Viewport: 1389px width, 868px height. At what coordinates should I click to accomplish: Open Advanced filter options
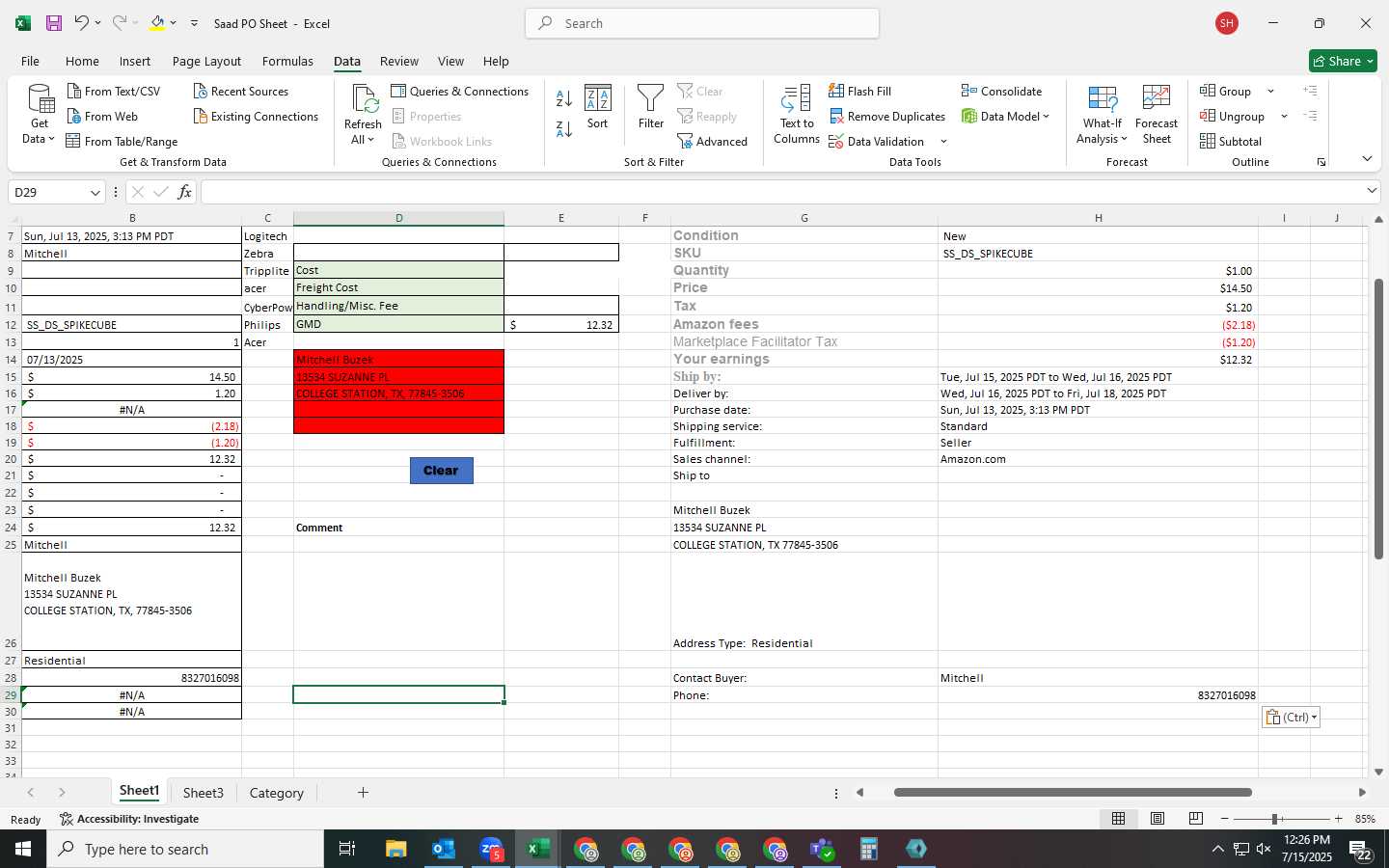pos(713,142)
